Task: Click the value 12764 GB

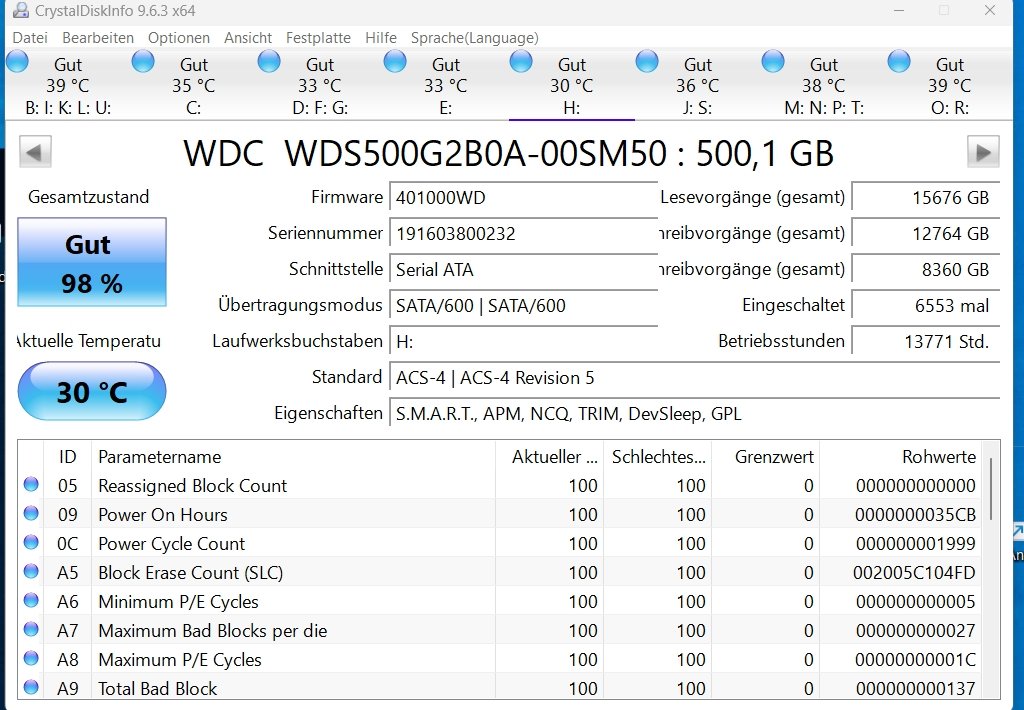Action: (925, 233)
